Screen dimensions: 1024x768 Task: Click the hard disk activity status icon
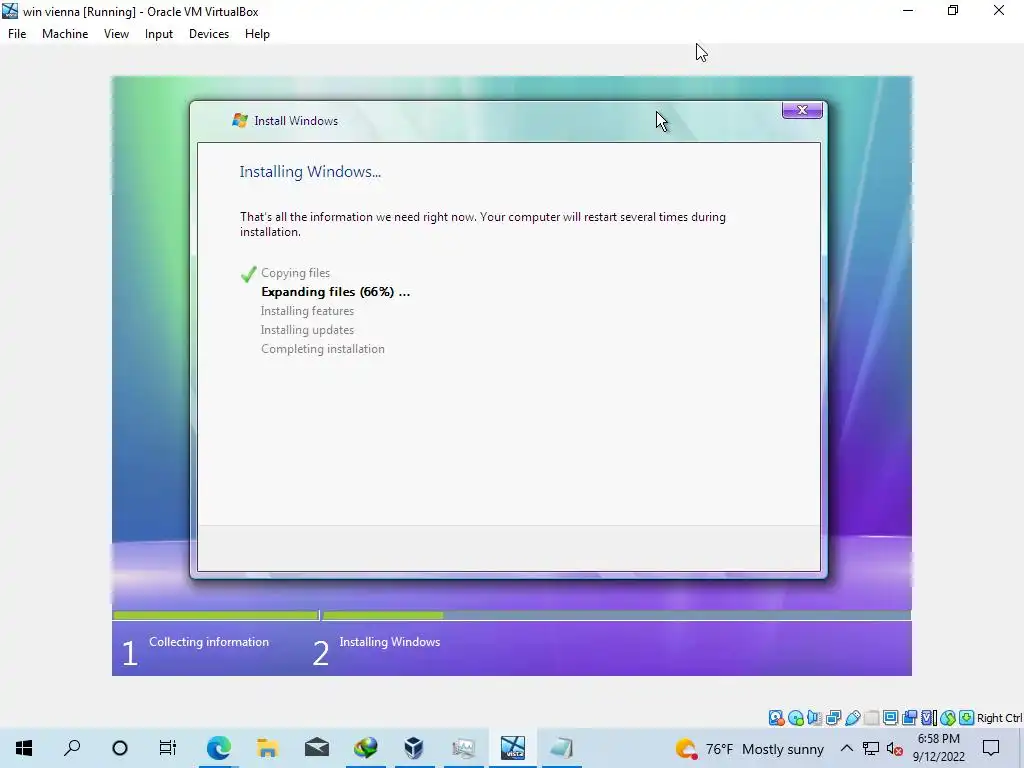[776, 718]
